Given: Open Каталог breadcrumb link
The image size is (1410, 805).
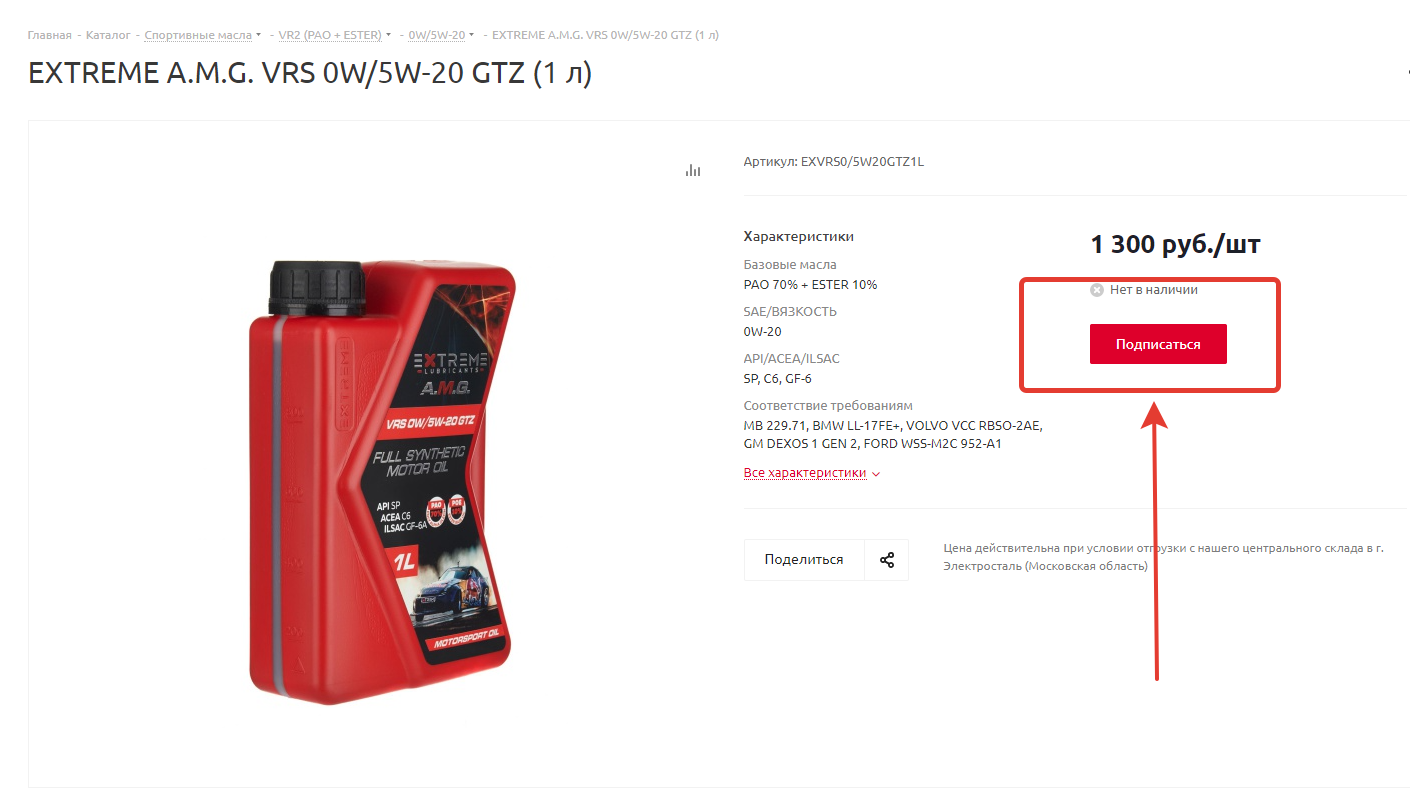Looking at the screenshot, I should (108, 35).
